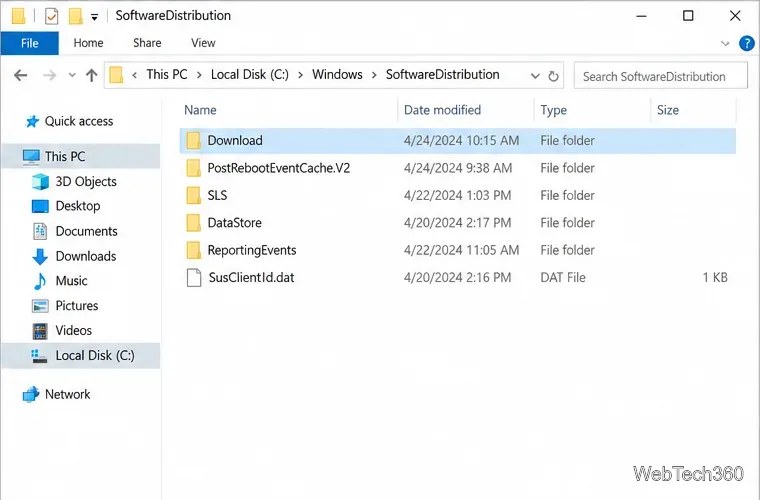Select This PC in navigation pane
Image resolution: width=760 pixels, height=500 pixels.
coord(81,156)
